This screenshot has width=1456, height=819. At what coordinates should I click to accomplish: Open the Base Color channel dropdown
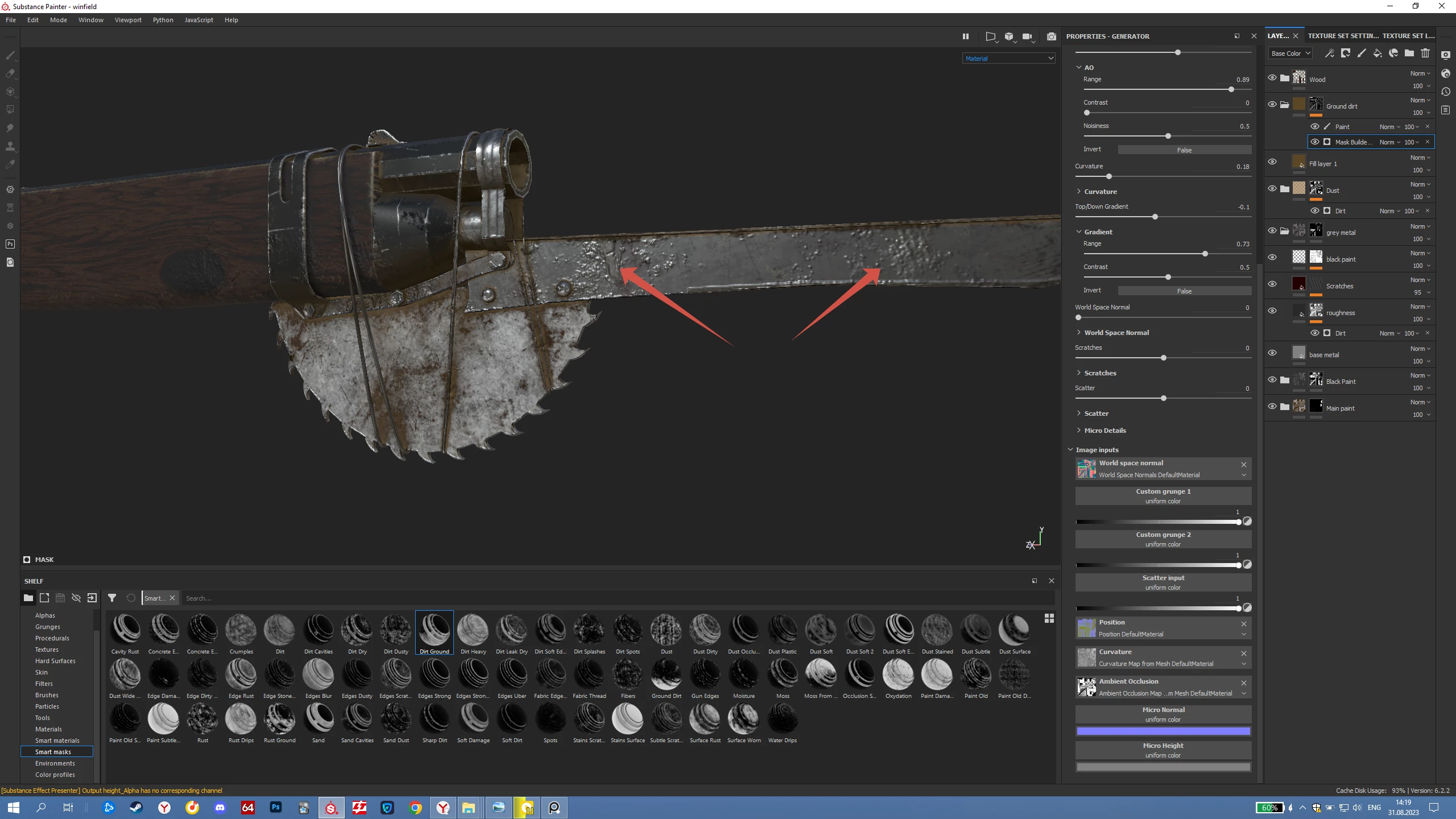tap(1290, 53)
